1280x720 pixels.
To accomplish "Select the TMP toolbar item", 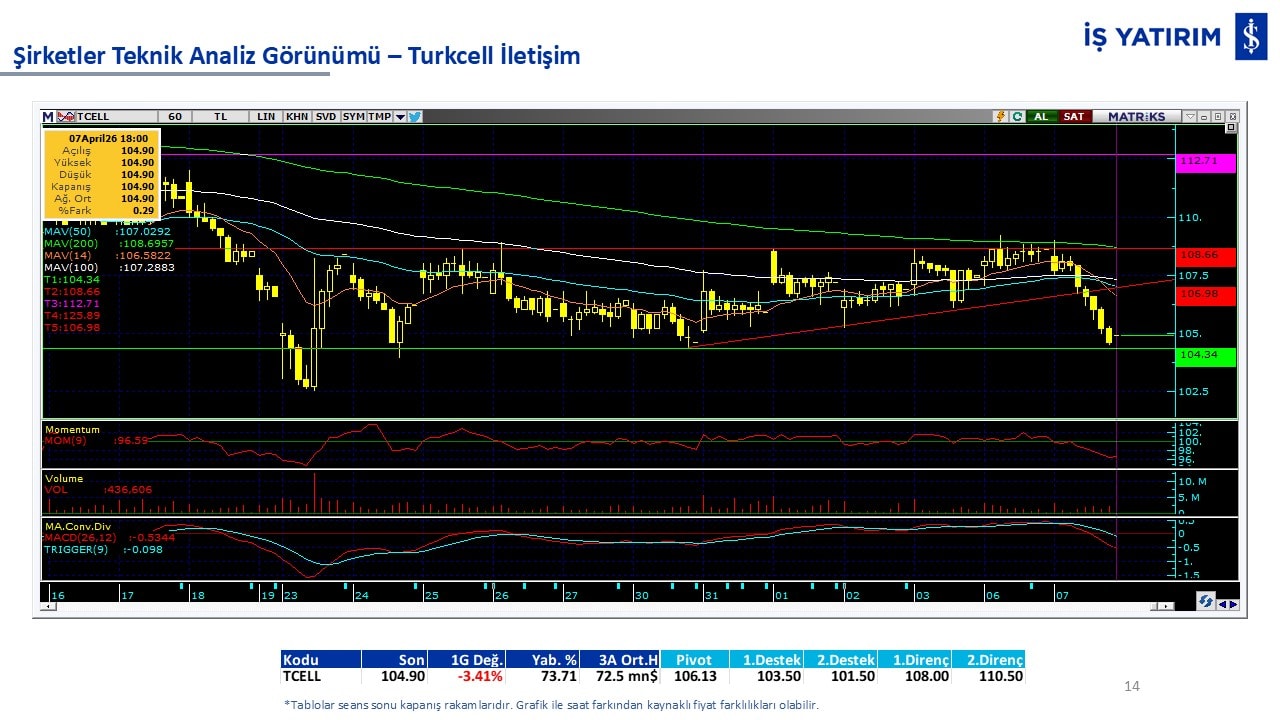I will (379, 117).
